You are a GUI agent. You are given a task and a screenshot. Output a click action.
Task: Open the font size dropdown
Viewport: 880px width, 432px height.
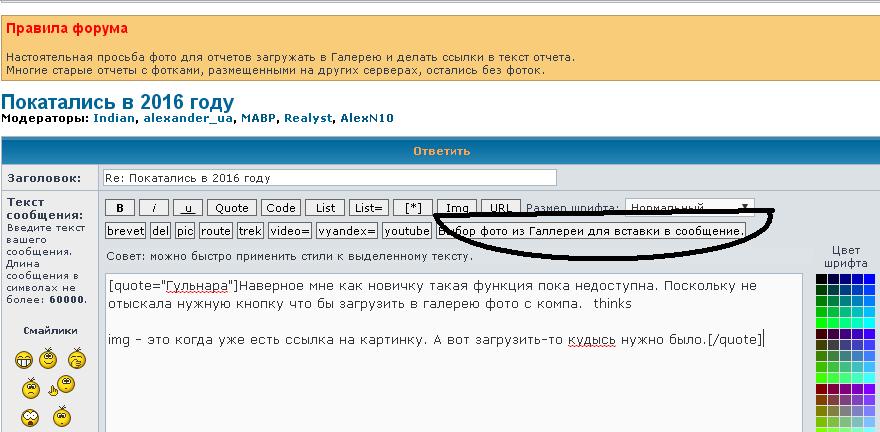690,208
